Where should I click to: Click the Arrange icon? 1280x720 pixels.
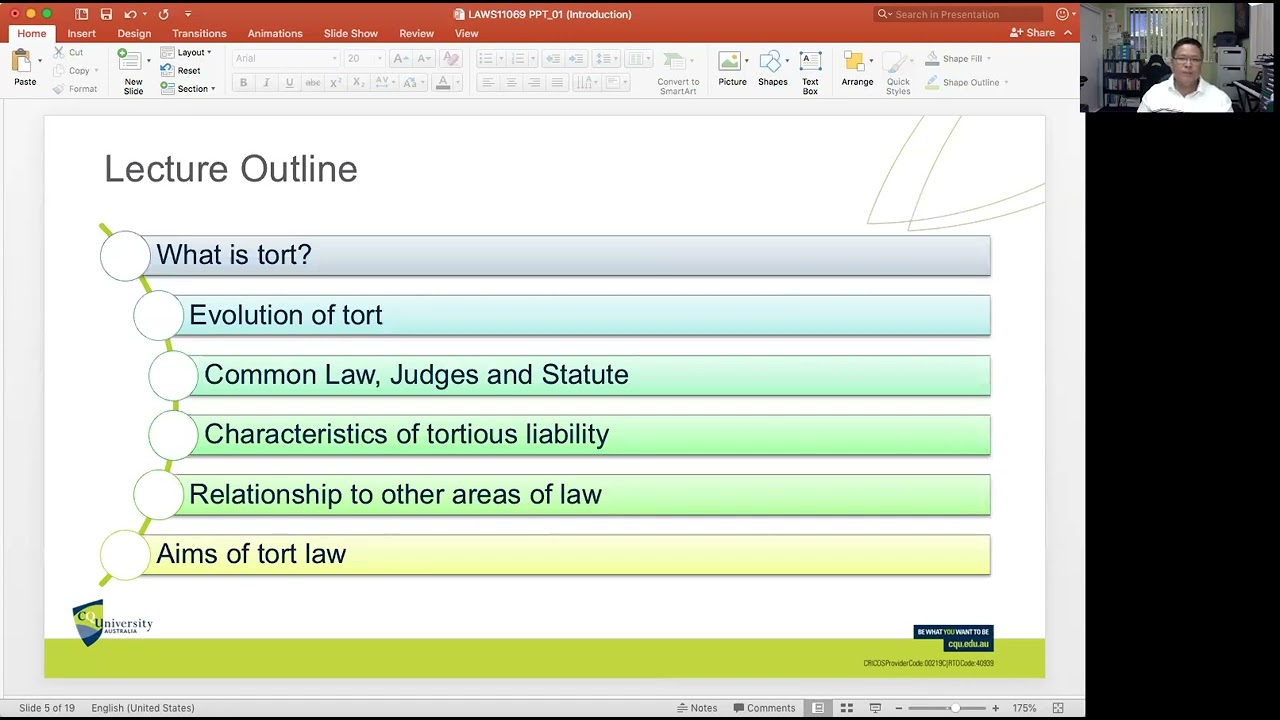pos(854,61)
